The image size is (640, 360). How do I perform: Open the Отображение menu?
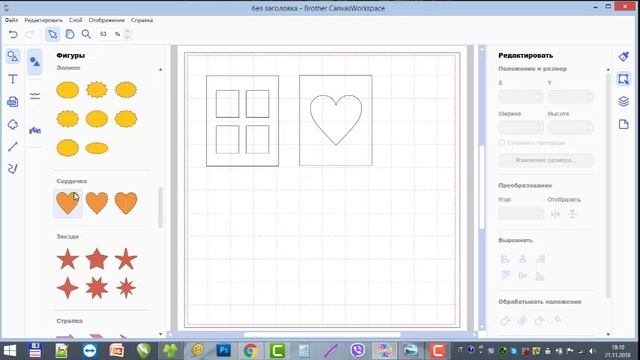107,20
